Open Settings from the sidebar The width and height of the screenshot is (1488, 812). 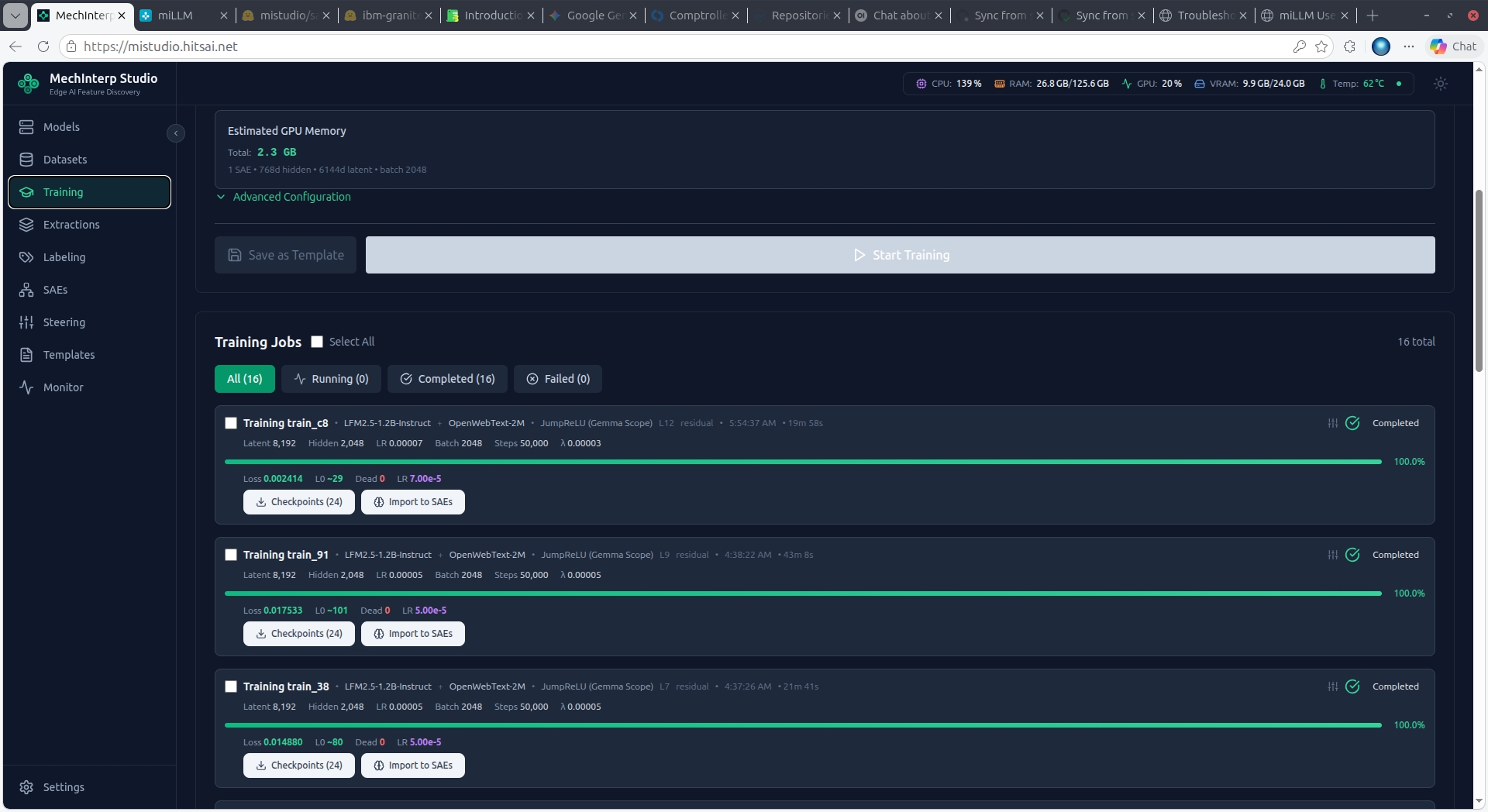pyautogui.click(x=89, y=787)
